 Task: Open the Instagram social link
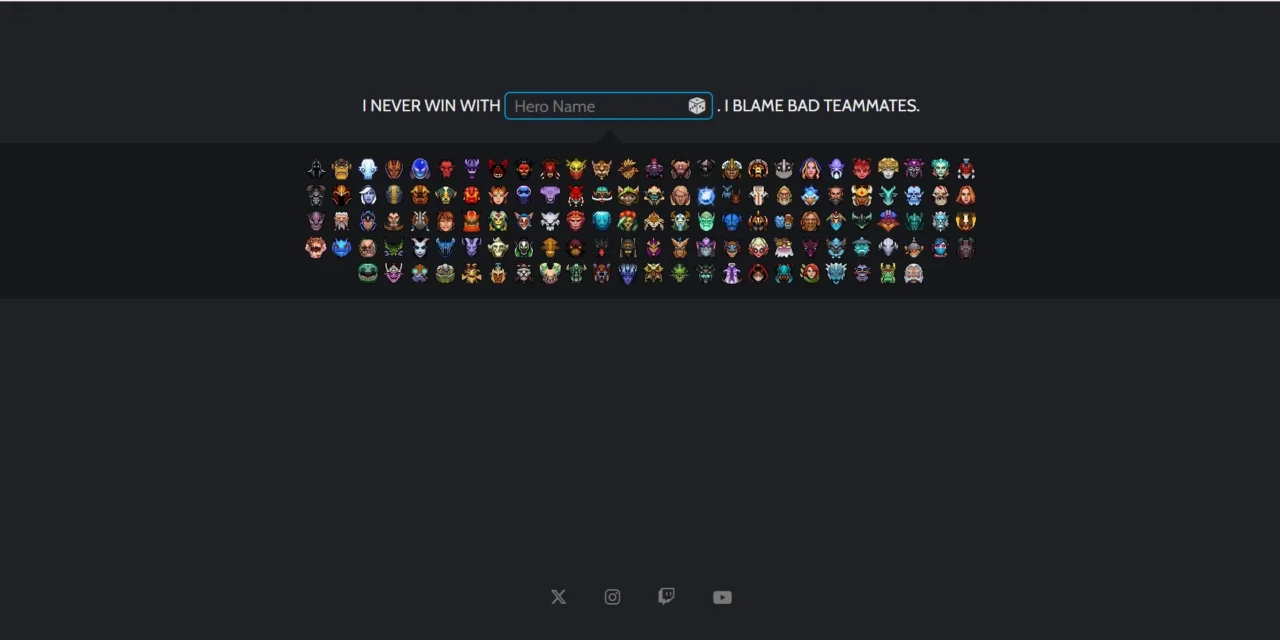coord(612,597)
